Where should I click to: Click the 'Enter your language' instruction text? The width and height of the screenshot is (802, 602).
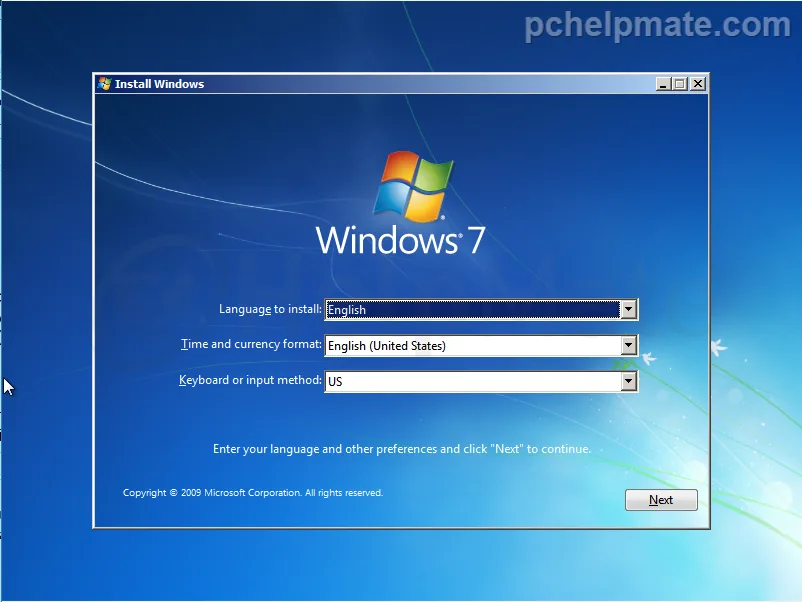click(x=402, y=449)
